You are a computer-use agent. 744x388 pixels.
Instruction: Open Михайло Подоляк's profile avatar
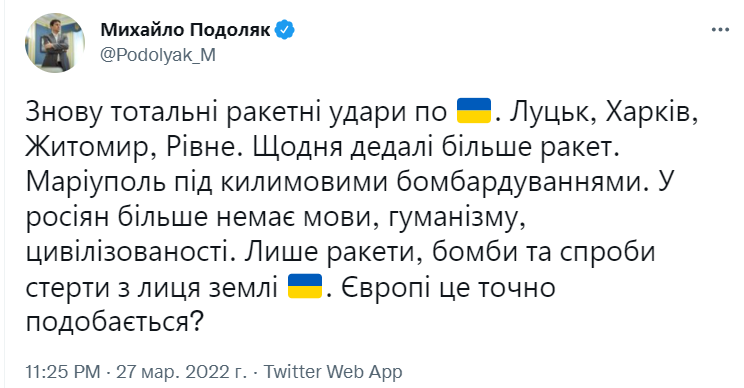pyautogui.click(x=55, y=43)
